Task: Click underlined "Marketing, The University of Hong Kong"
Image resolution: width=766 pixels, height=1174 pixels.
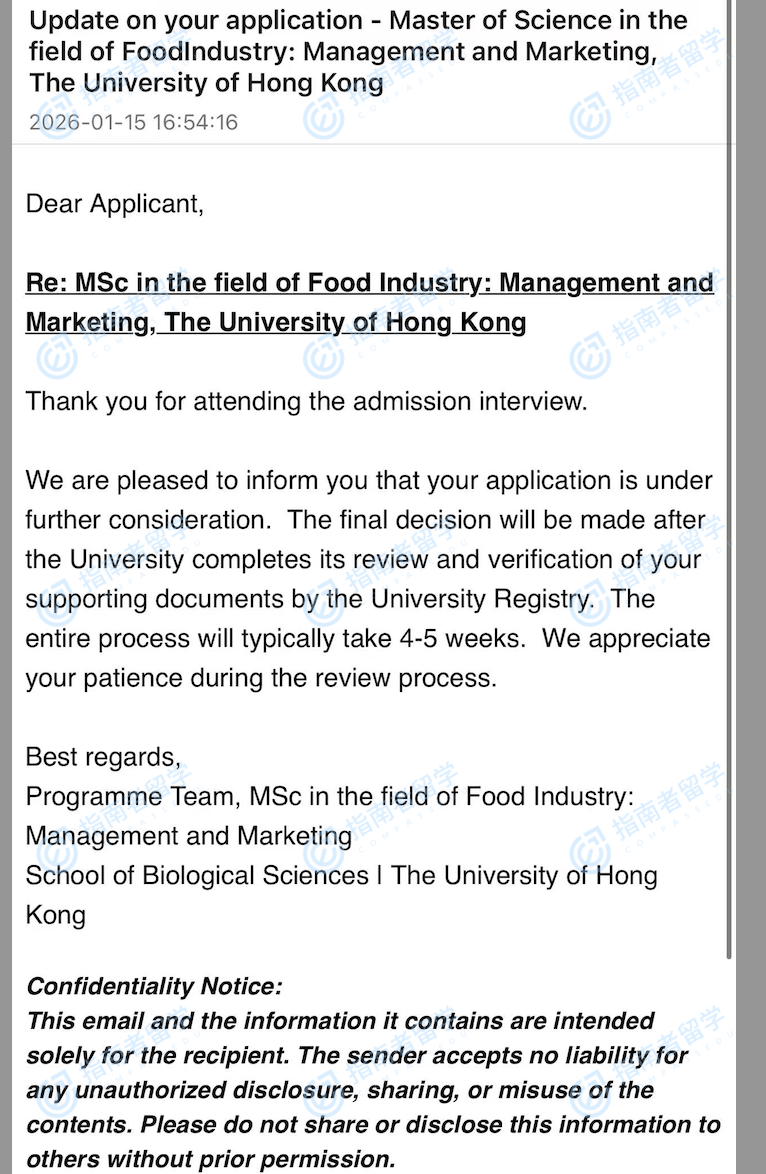Action: click(275, 322)
